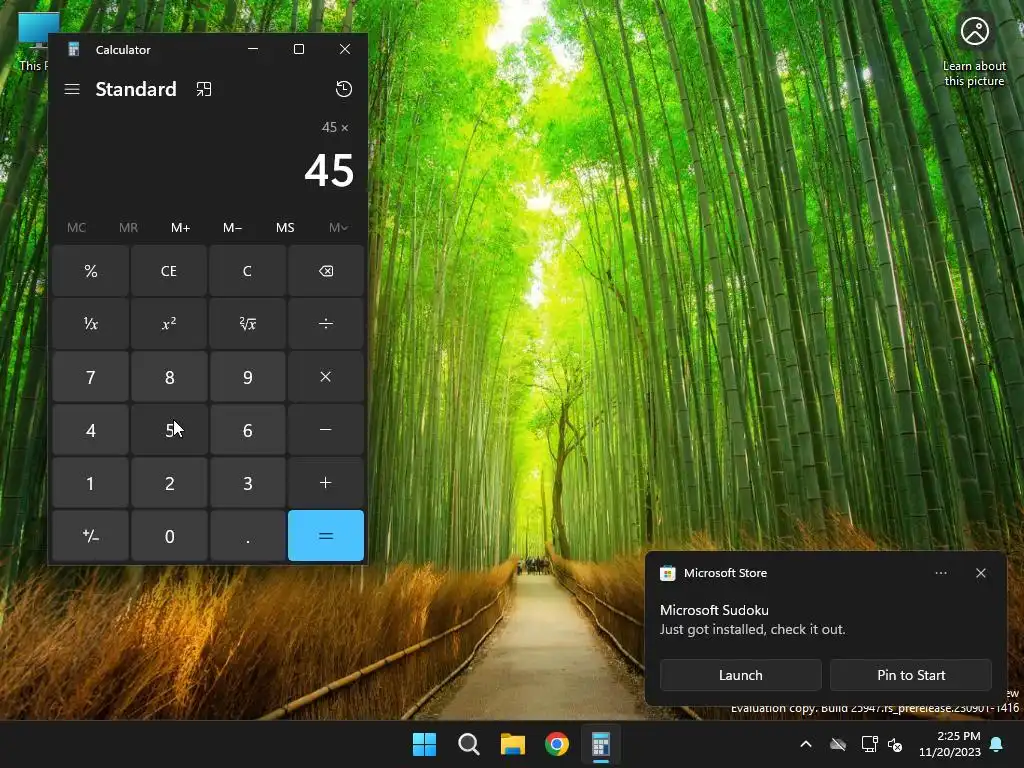The height and width of the screenshot is (768, 1024).
Task: Click digit 7 on the keypad
Action: (x=91, y=377)
